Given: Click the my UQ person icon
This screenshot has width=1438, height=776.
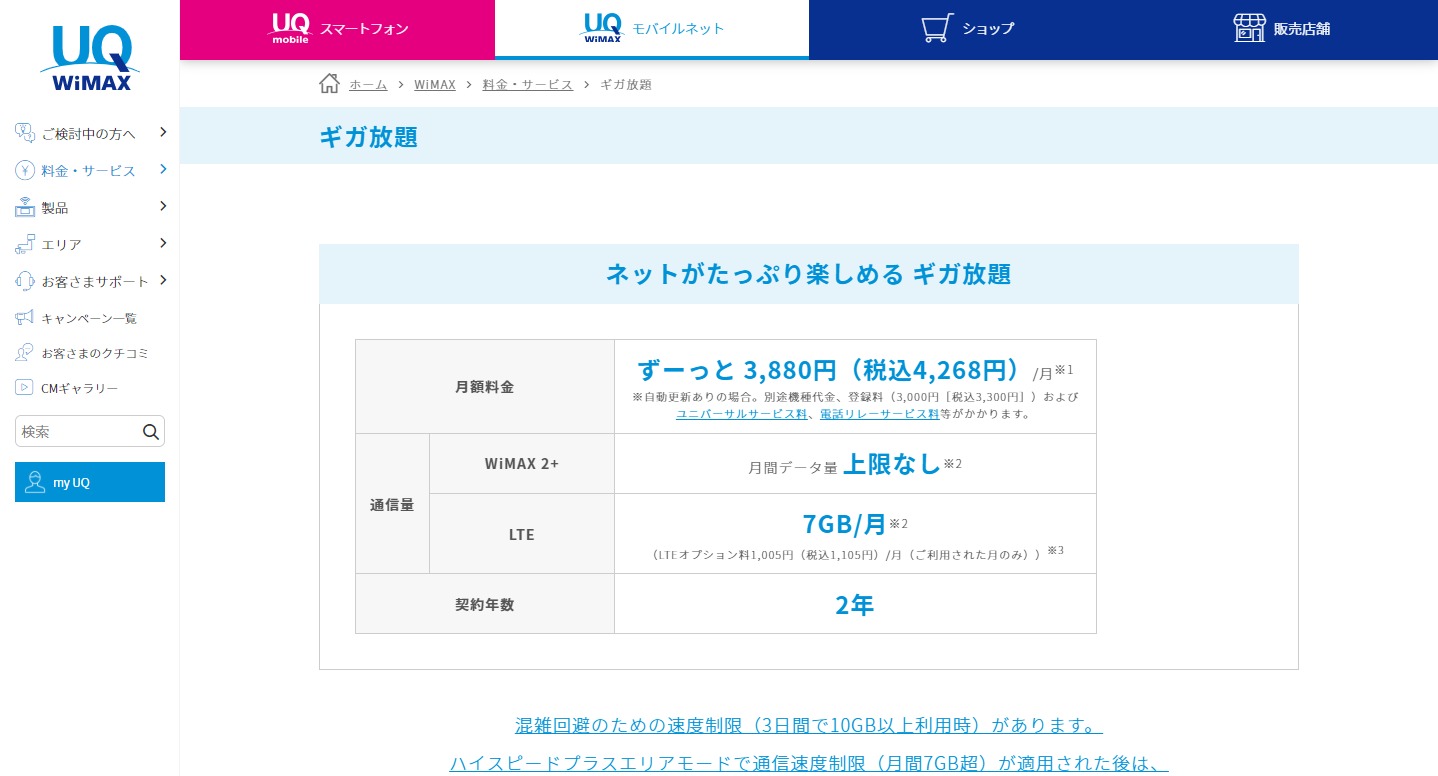Looking at the screenshot, I should click(36, 482).
